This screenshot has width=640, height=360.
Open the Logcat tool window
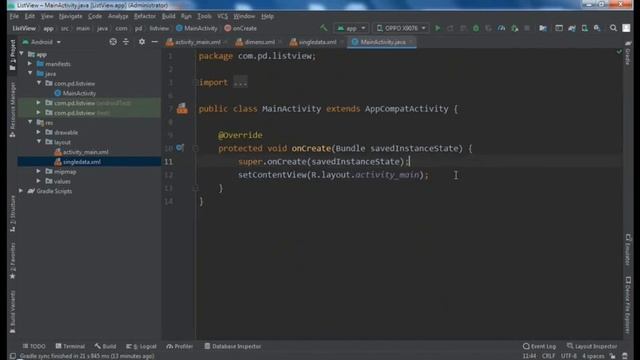point(141,346)
